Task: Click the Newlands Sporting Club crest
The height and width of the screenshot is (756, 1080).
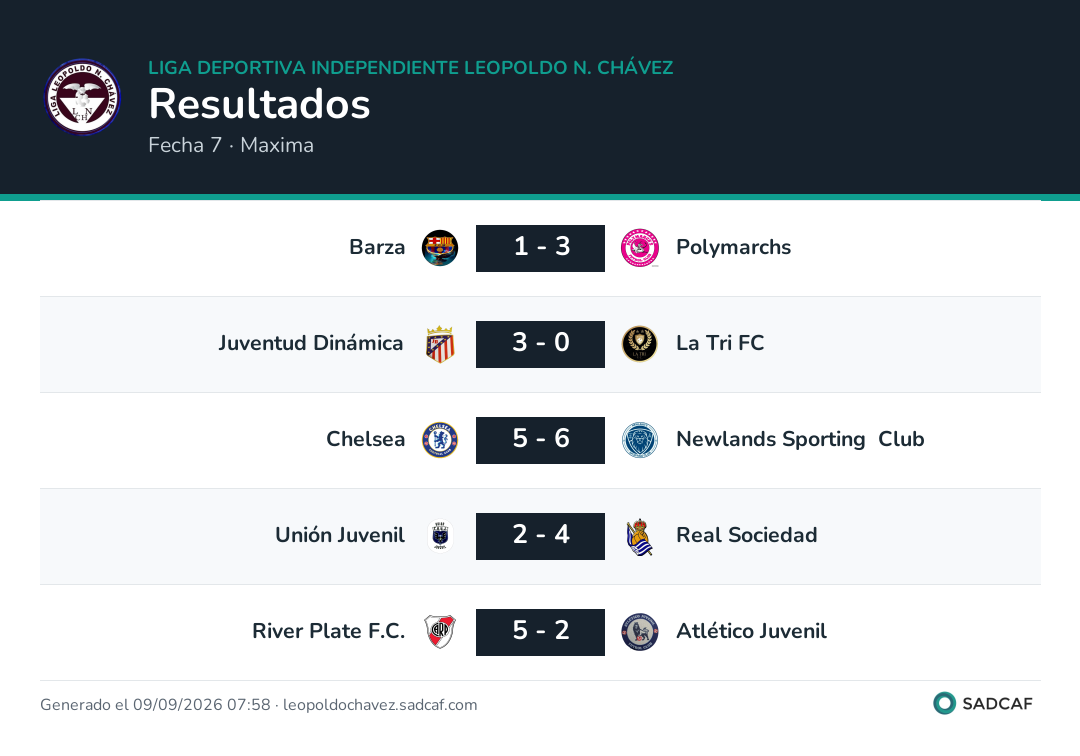Action: 640,440
